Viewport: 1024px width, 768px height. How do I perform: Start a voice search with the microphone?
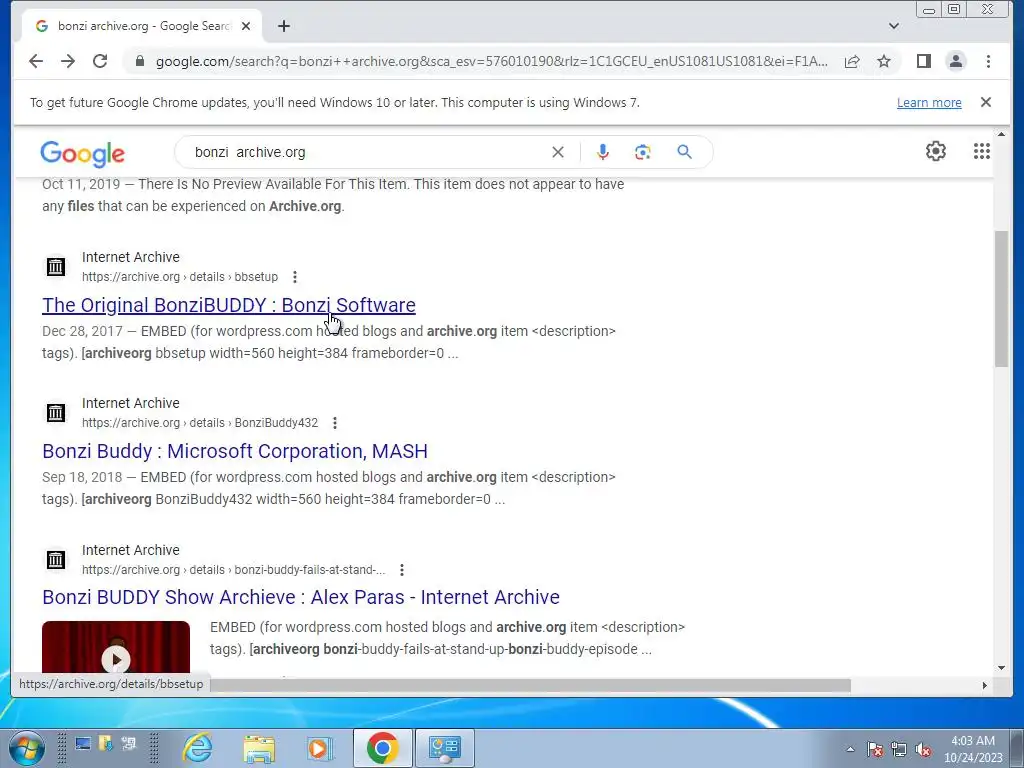tap(602, 152)
